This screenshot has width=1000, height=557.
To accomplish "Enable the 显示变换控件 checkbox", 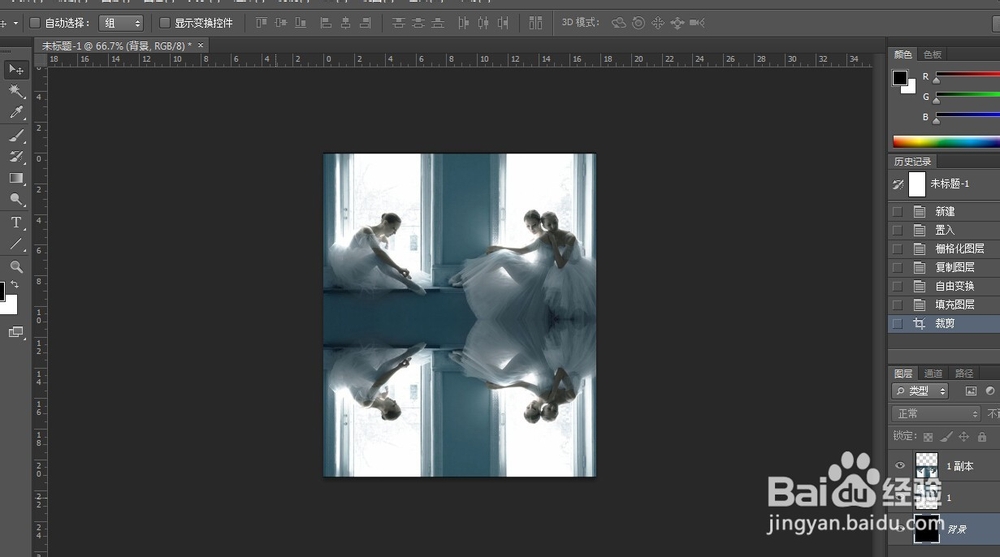I will (165, 23).
